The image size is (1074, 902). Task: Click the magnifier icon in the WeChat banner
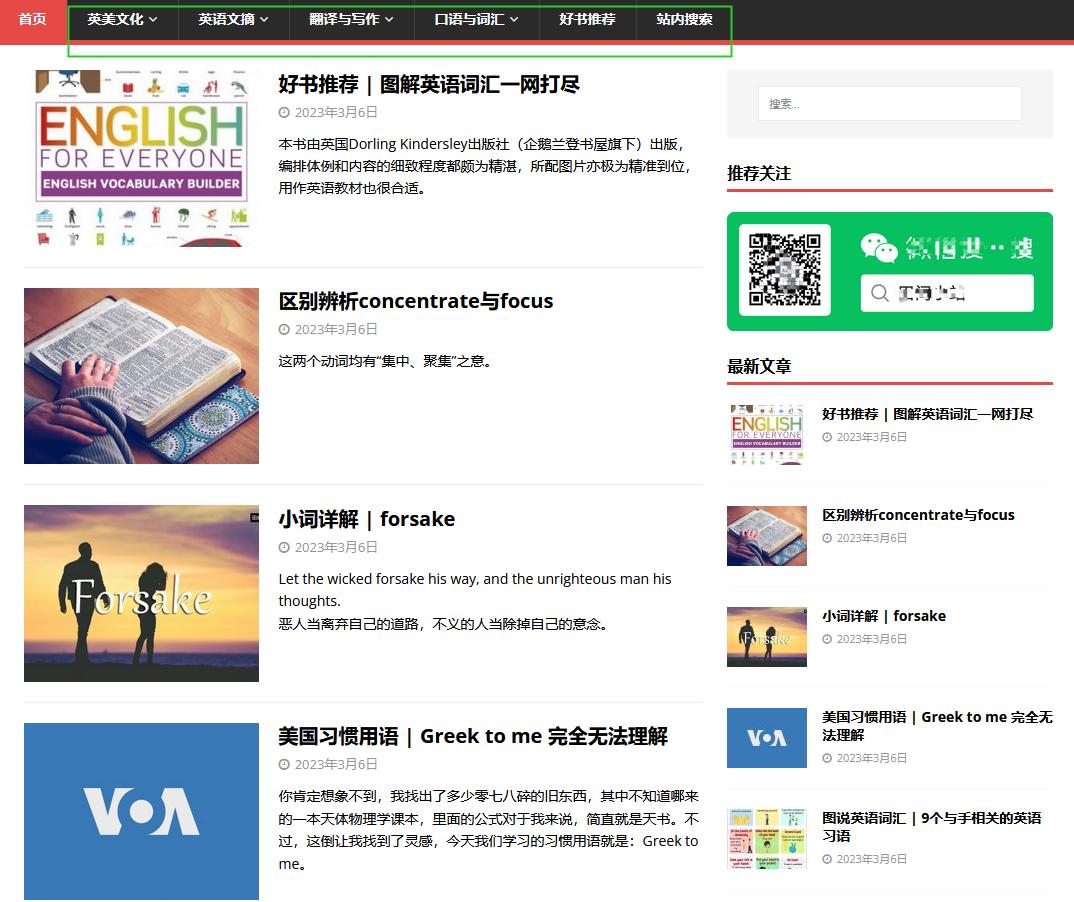coord(879,293)
